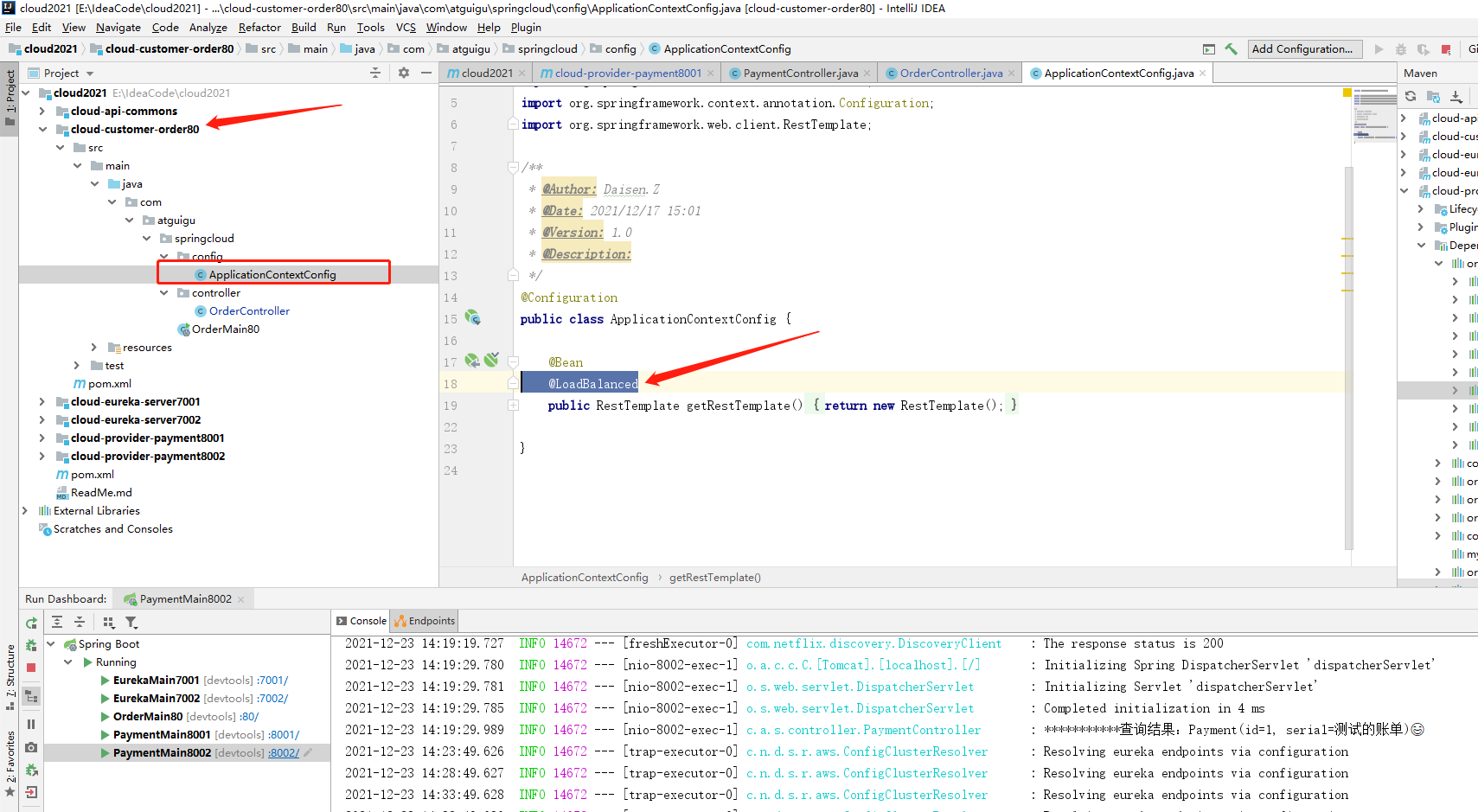
Task: Expand the resources folder
Action: tap(93, 348)
